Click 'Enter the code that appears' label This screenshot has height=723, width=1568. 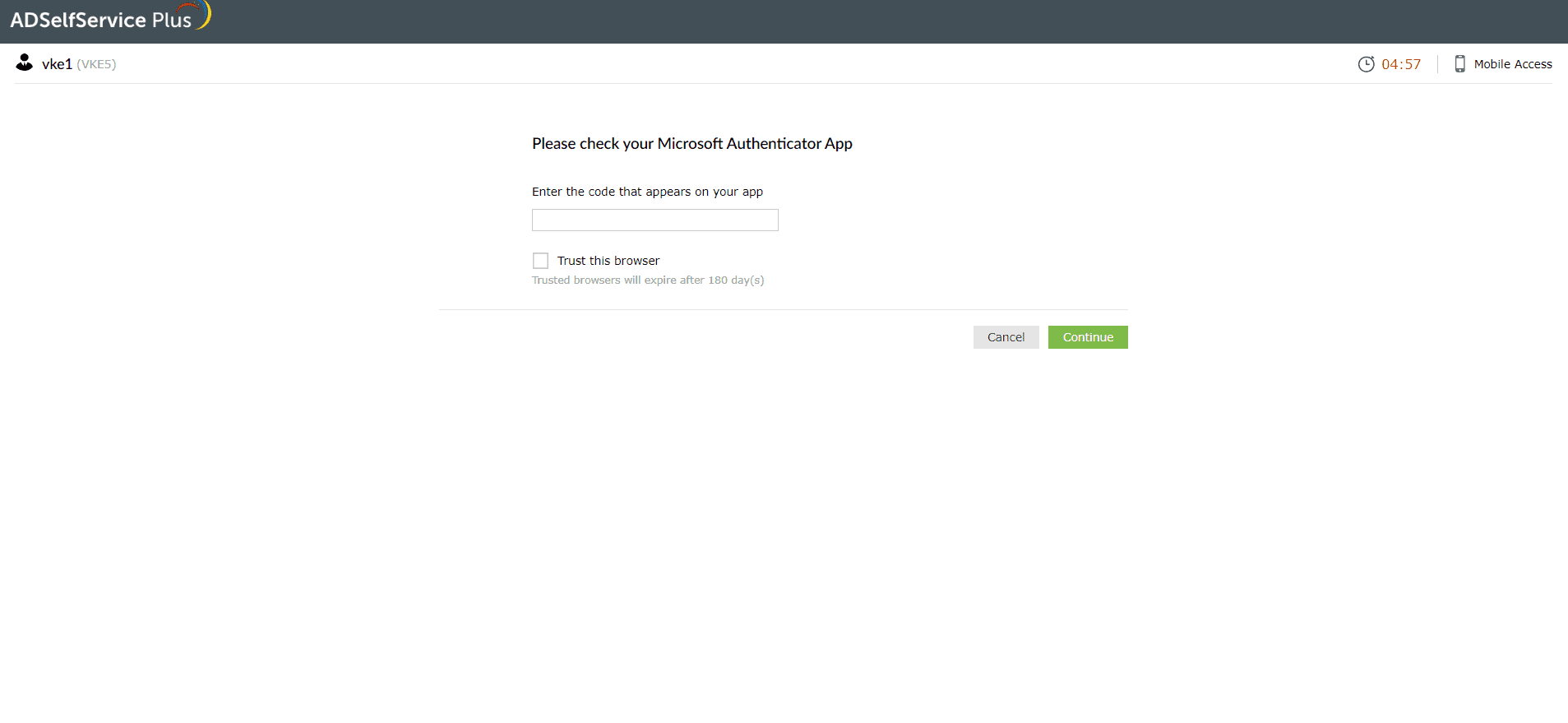tap(647, 192)
